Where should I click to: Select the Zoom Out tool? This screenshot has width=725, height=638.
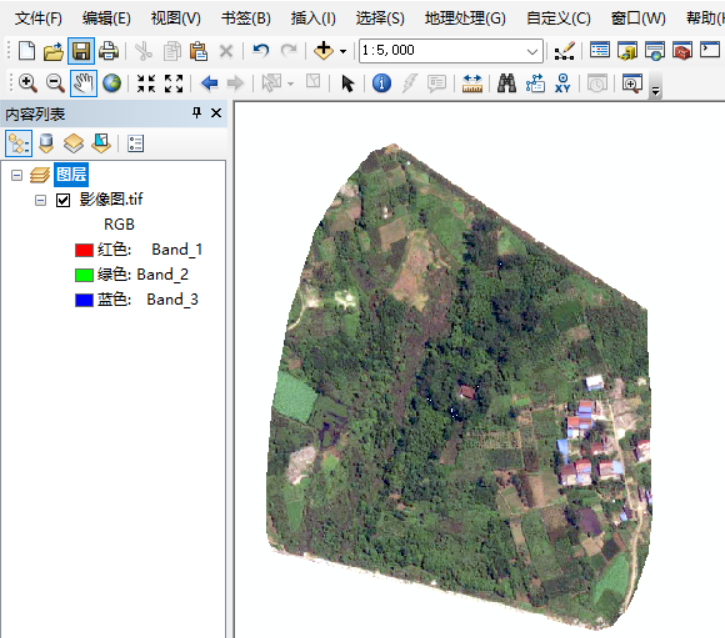(55, 85)
